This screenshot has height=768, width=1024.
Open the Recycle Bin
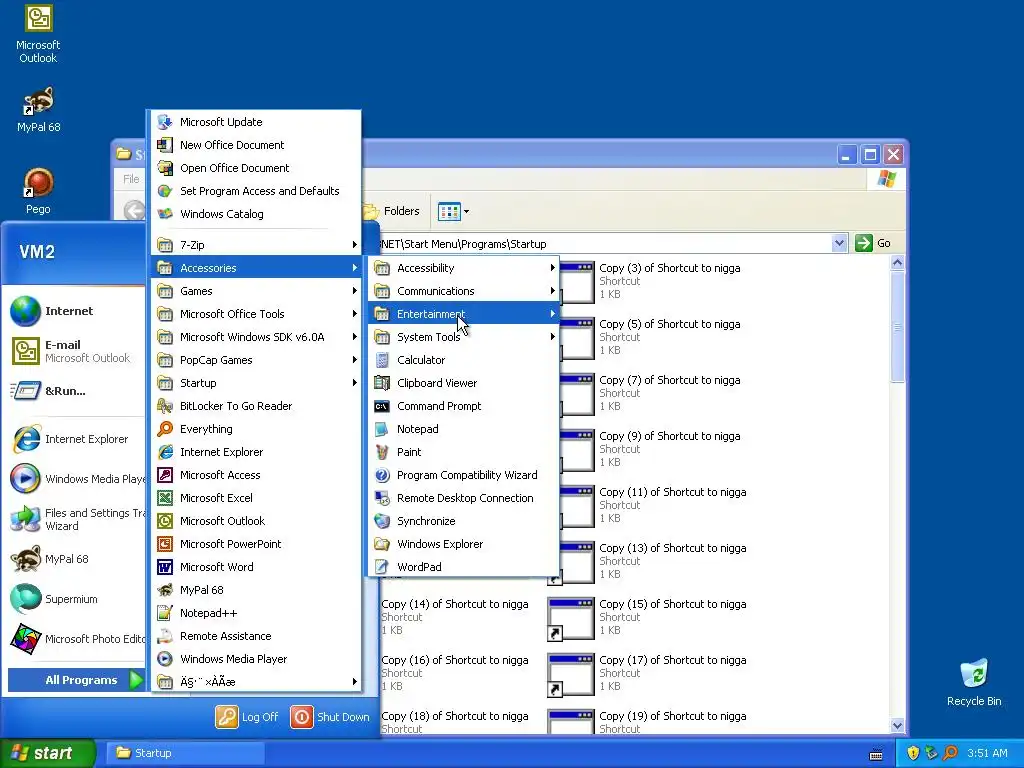tap(974, 682)
